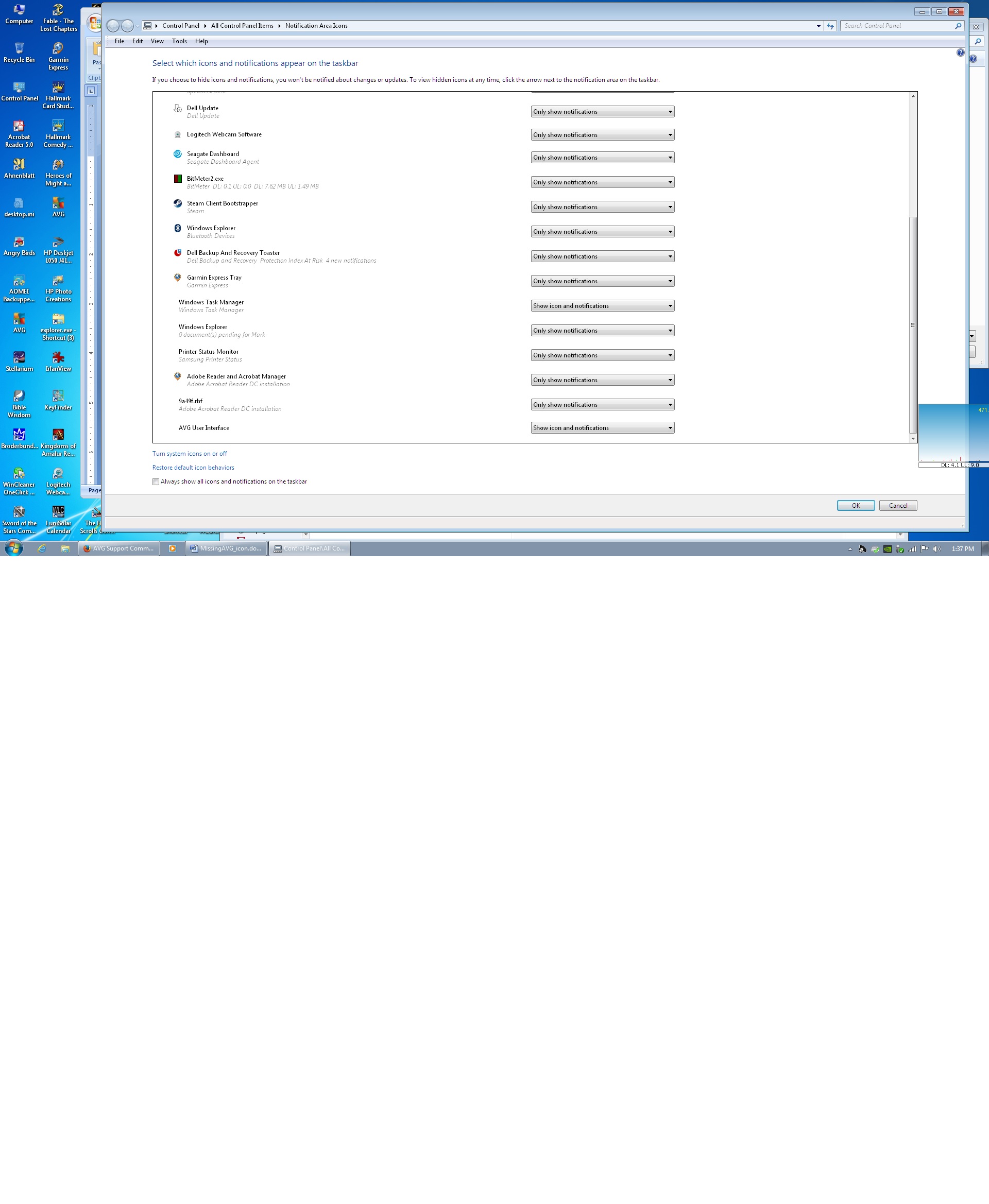Click the Steam Client Bootstrapper icon
The image size is (989, 1204).
click(177, 203)
